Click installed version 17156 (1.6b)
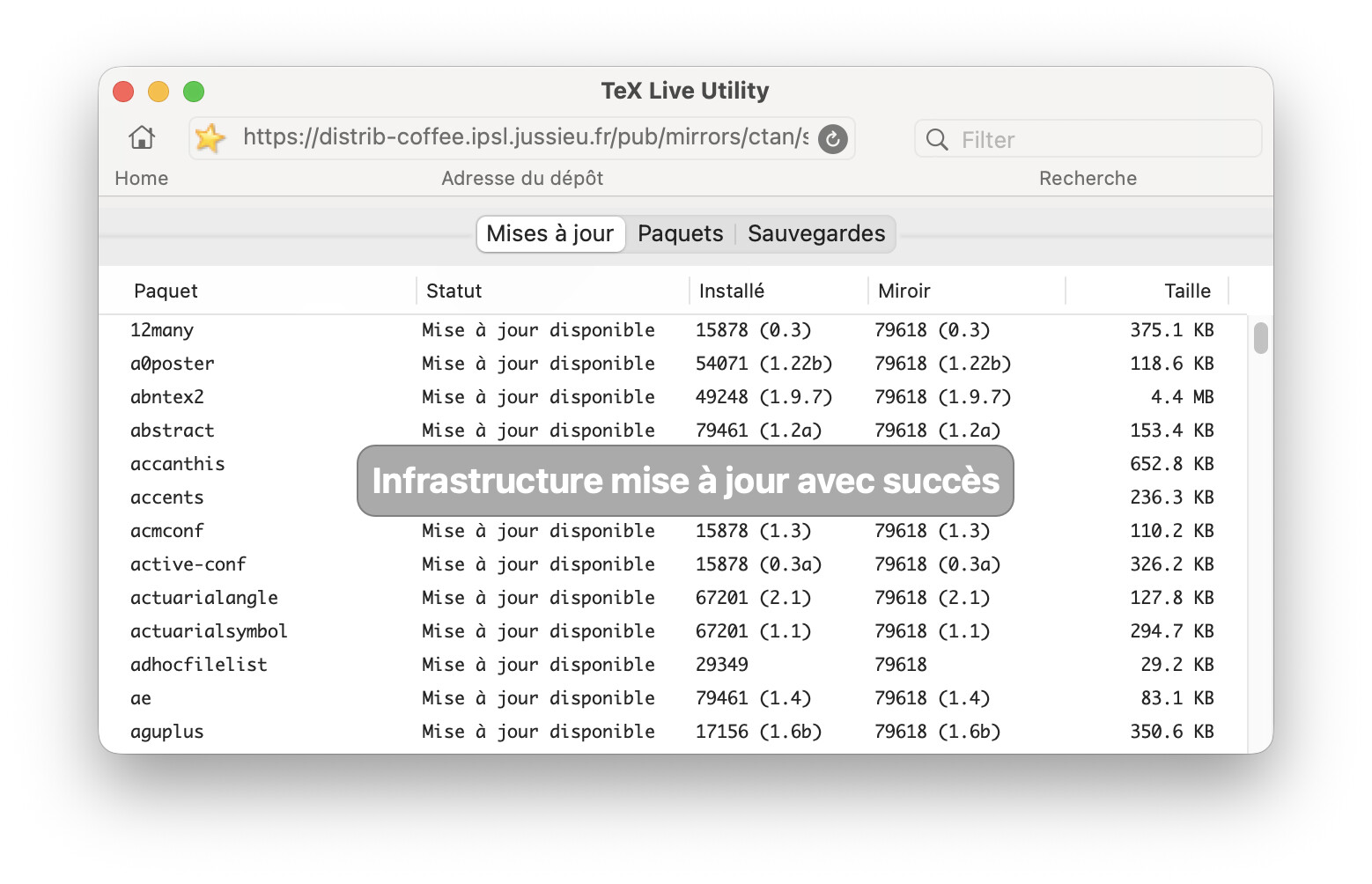This screenshot has height=884, width=1372. [758, 732]
